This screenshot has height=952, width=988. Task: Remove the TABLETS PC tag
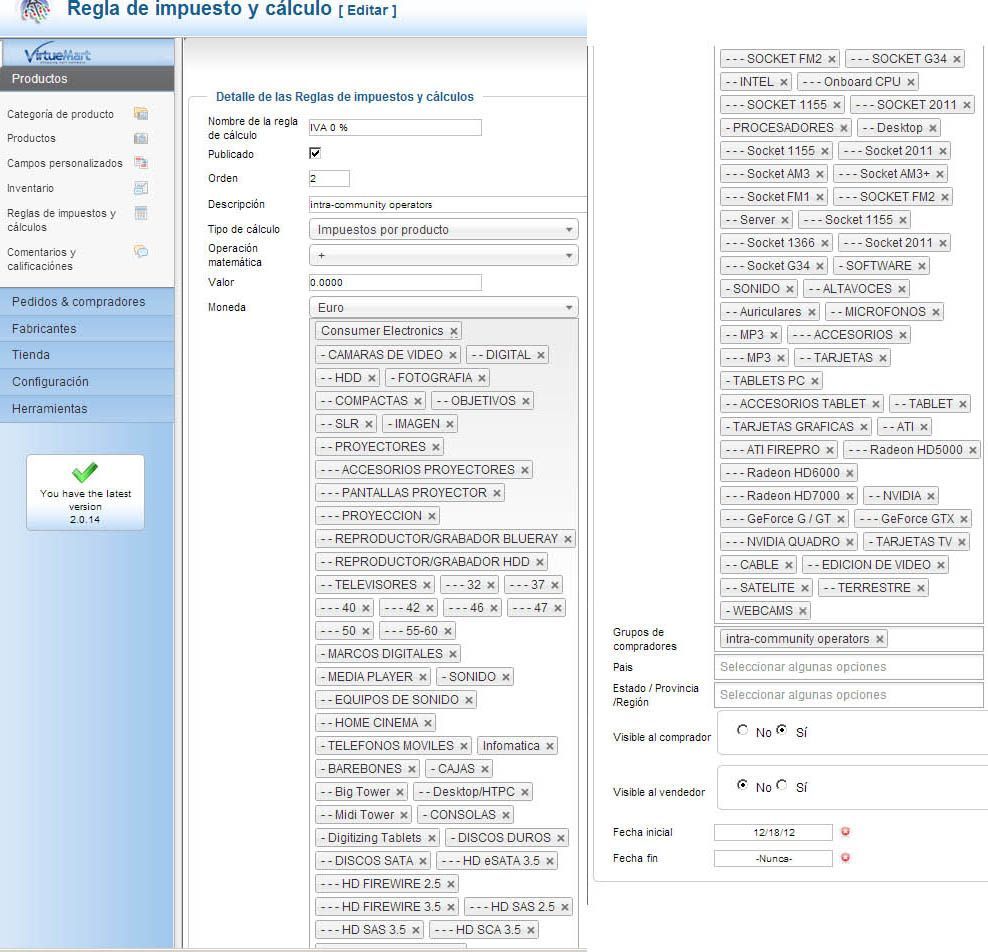pyautogui.click(x=815, y=381)
